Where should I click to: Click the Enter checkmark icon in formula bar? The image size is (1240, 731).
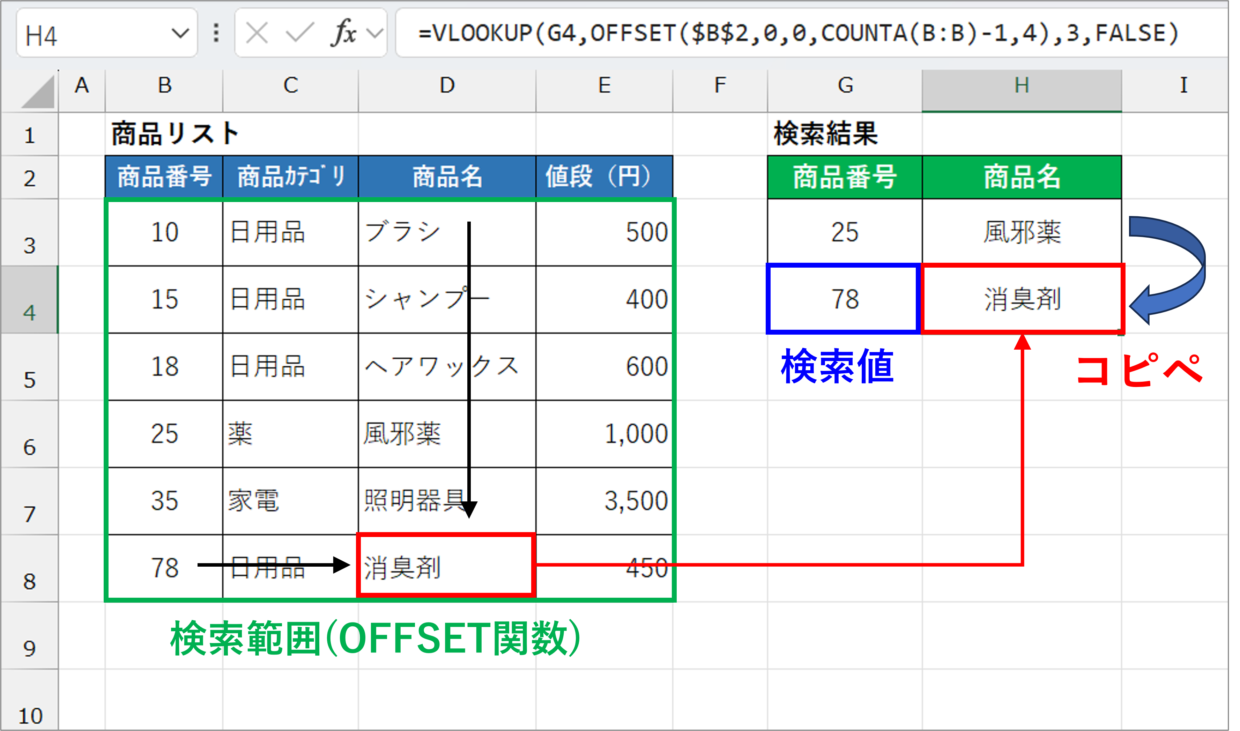pos(300,34)
